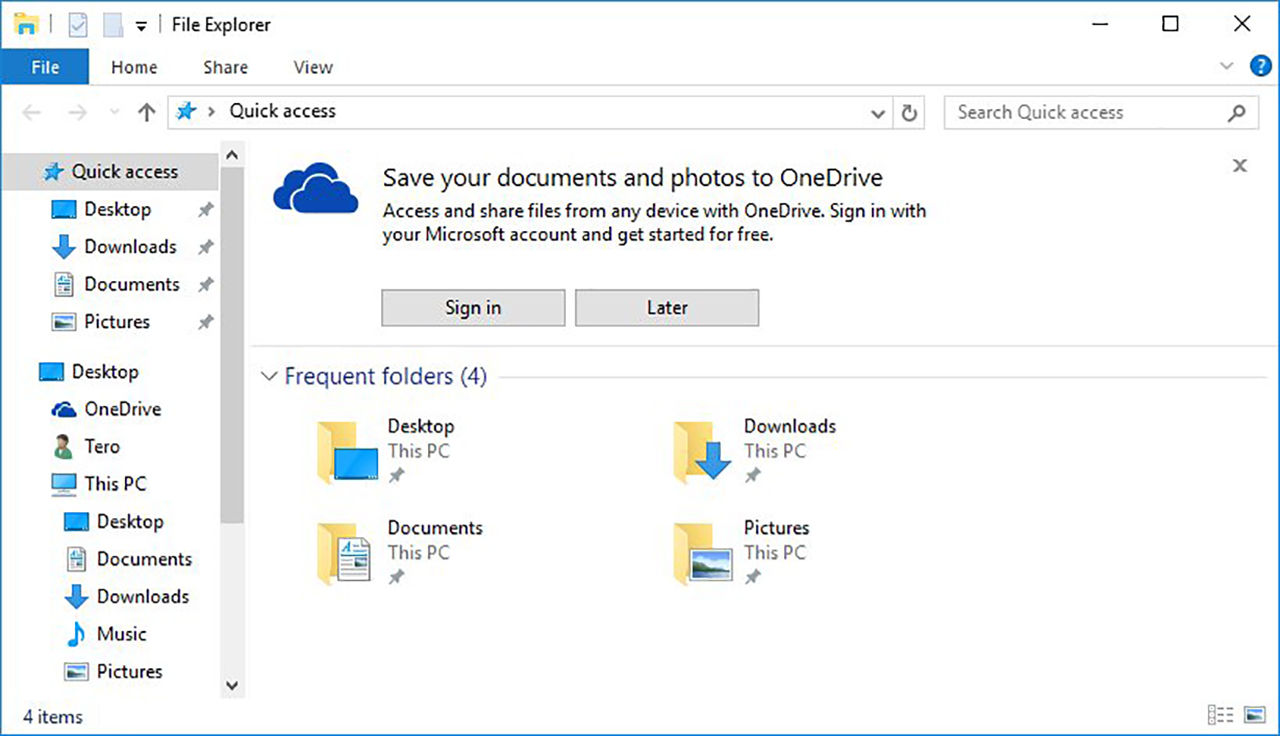Switch to details view in status bar
The height and width of the screenshot is (736, 1280).
pos(1220,715)
